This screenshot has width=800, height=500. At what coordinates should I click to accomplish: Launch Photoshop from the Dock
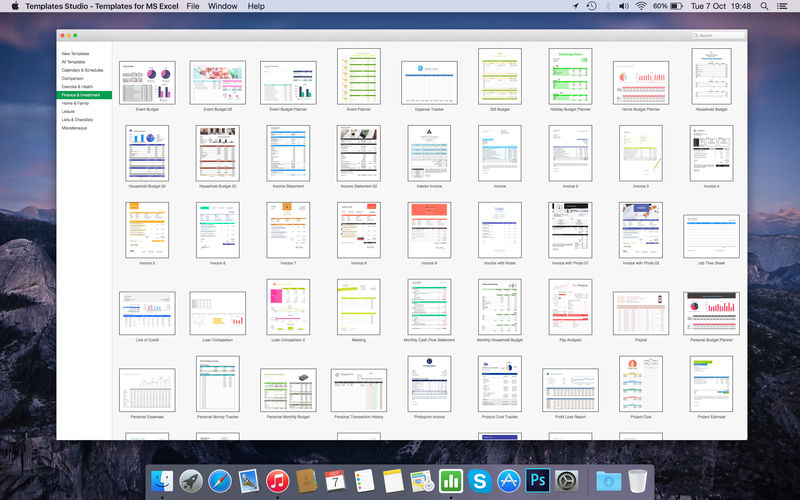coord(538,481)
